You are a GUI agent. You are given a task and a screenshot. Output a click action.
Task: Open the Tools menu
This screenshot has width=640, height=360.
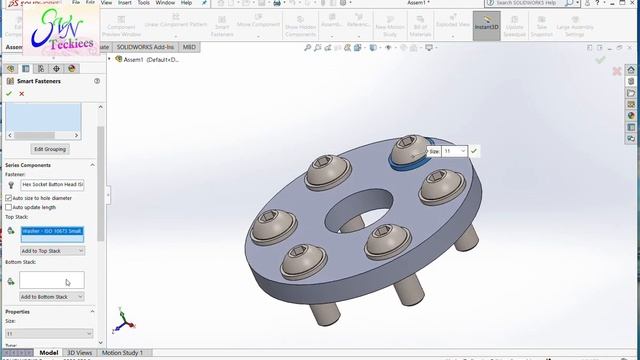tap(143, 2)
